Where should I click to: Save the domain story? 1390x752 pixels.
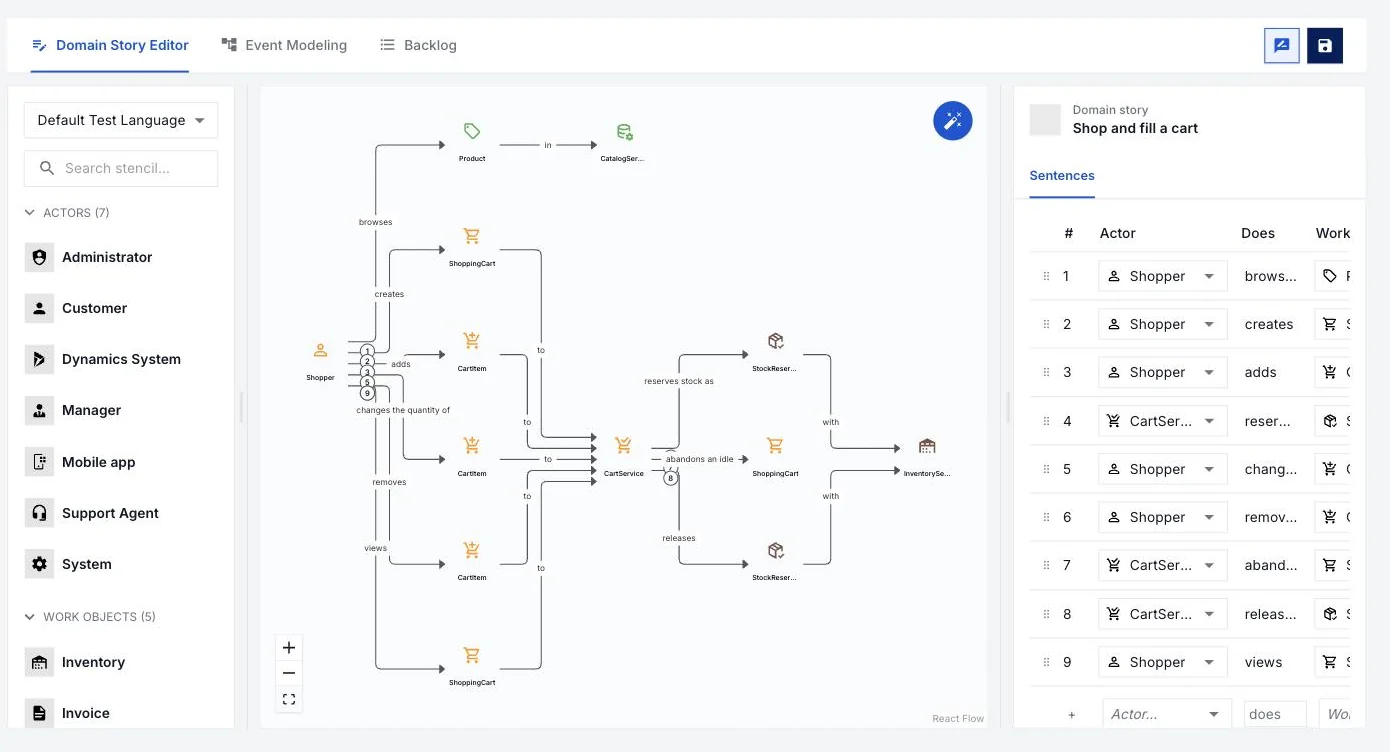(x=1325, y=45)
